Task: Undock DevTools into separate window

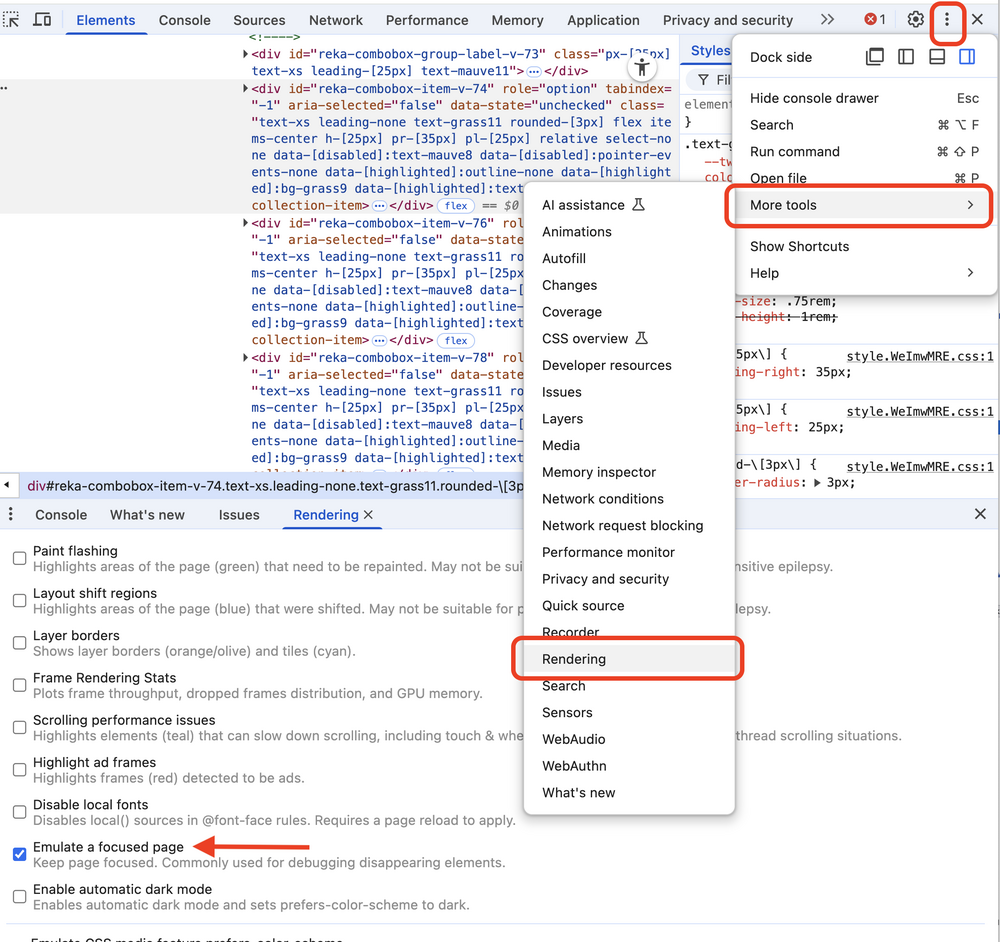Action: 875,57
